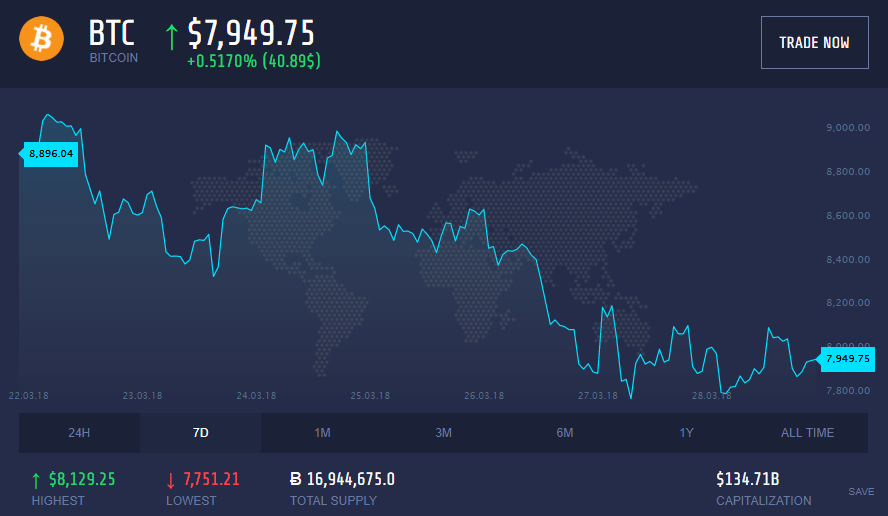
Task: Show the 6M price history
Action: (x=565, y=433)
